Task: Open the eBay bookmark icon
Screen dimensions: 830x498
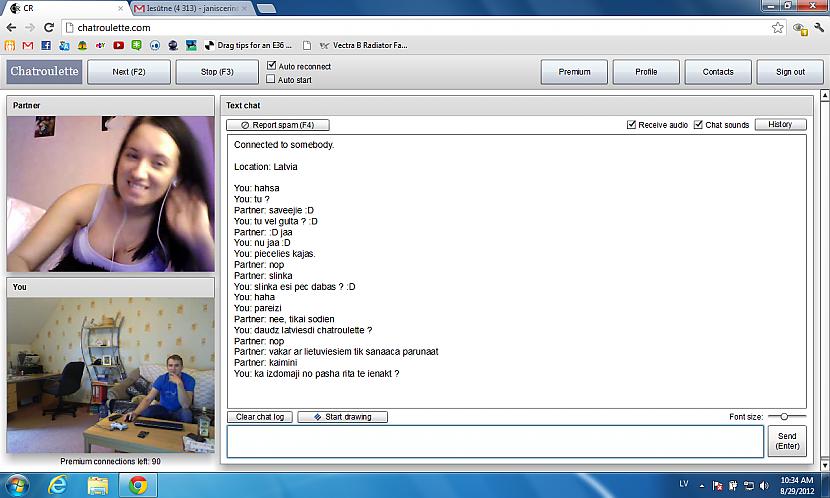Action: point(100,46)
